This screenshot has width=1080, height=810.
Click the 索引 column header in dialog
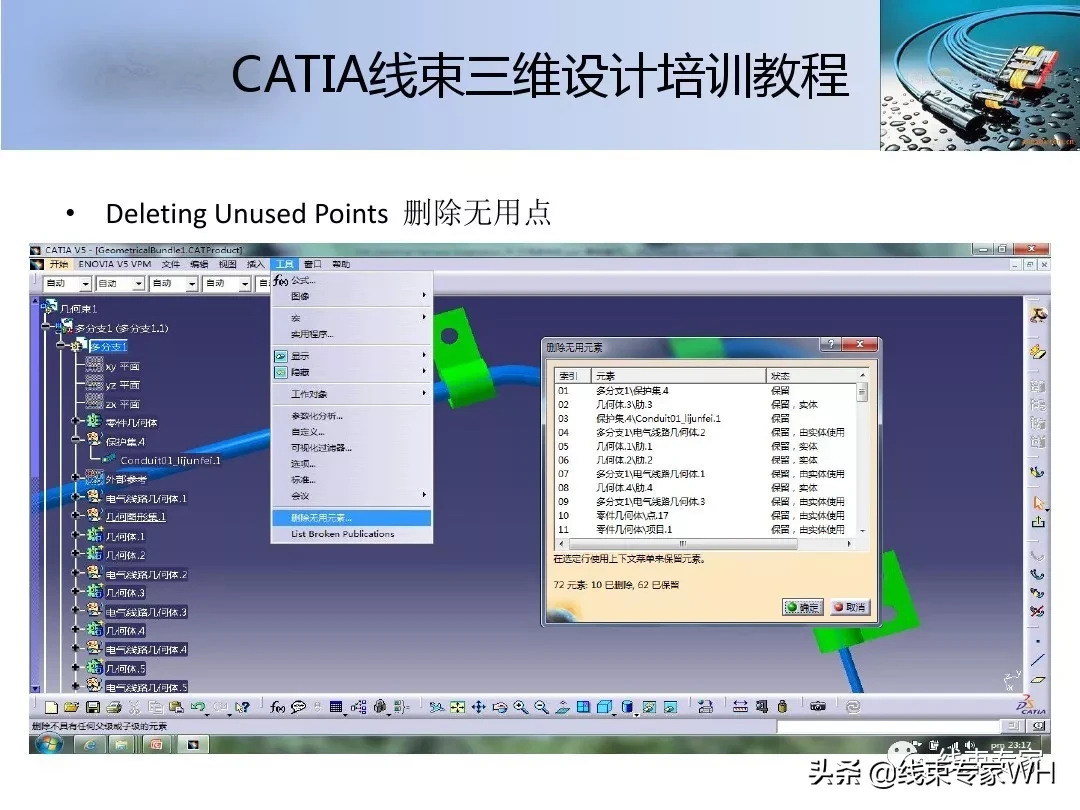coord(573,375)
